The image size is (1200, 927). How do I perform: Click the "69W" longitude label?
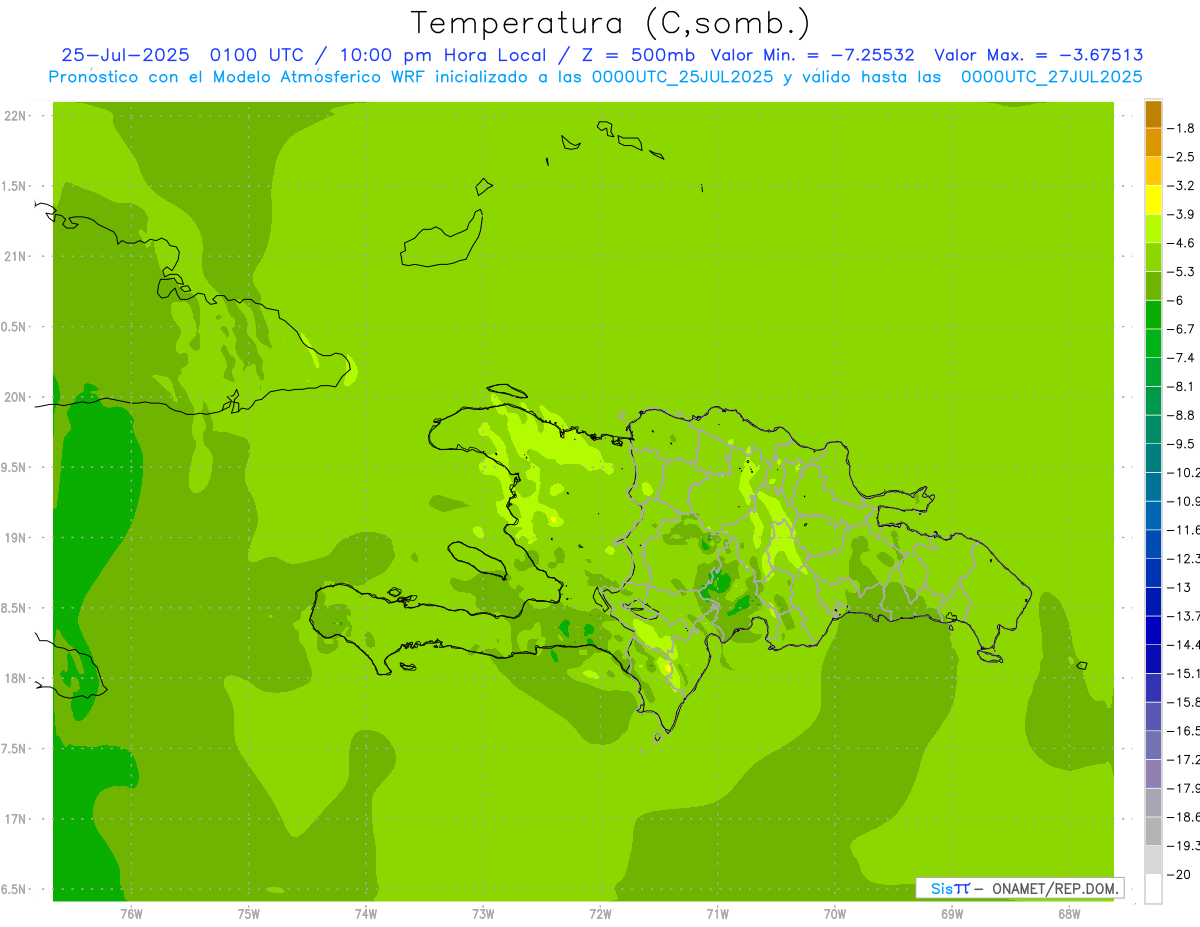coord(952,914)
